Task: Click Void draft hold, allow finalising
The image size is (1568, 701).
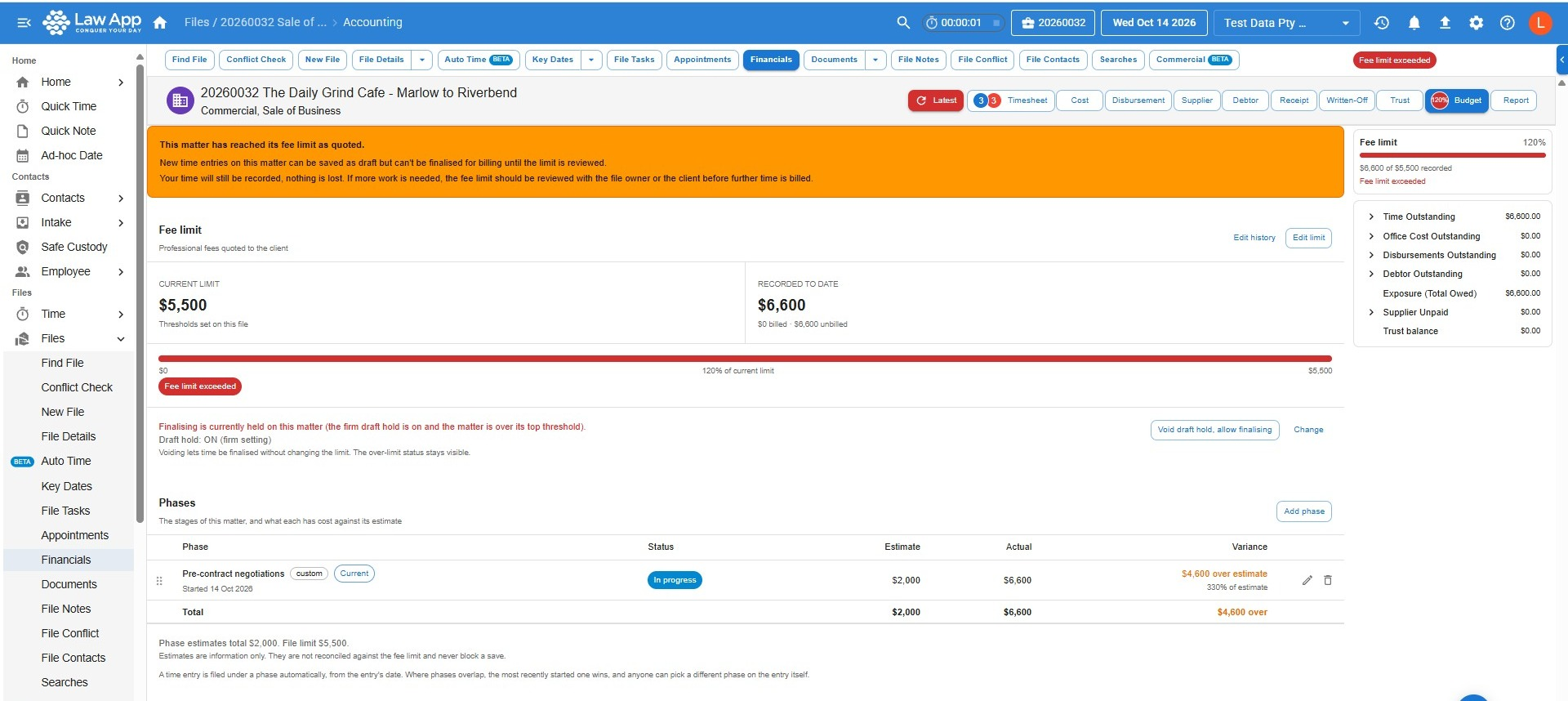Action: coord(1214,430)
